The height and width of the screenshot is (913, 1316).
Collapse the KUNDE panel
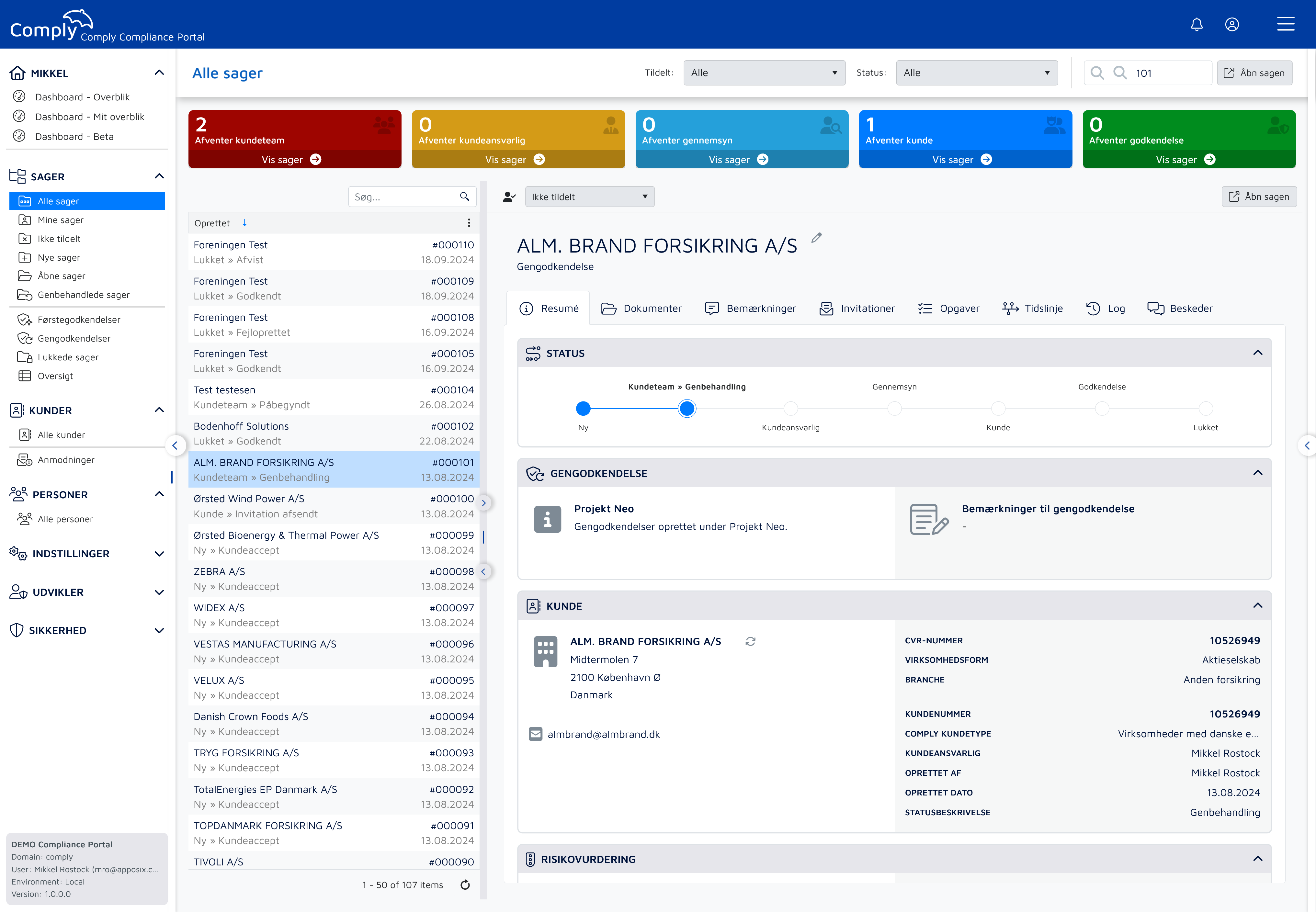pyautogui.click(x=1258, y=606)
